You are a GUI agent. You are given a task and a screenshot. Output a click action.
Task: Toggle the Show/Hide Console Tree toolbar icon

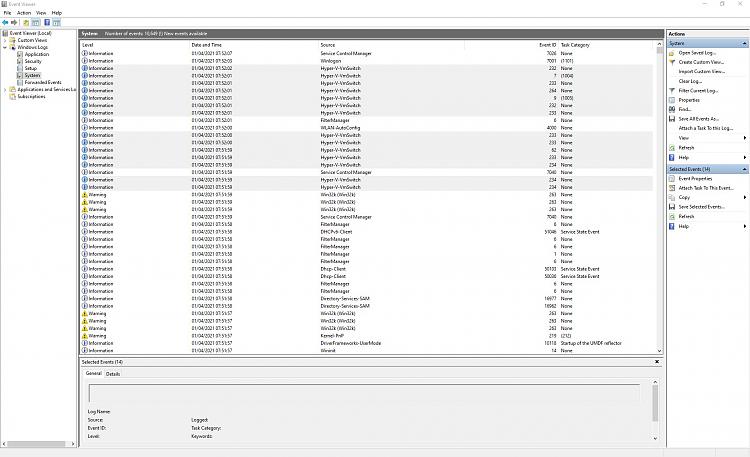[36, 22]
